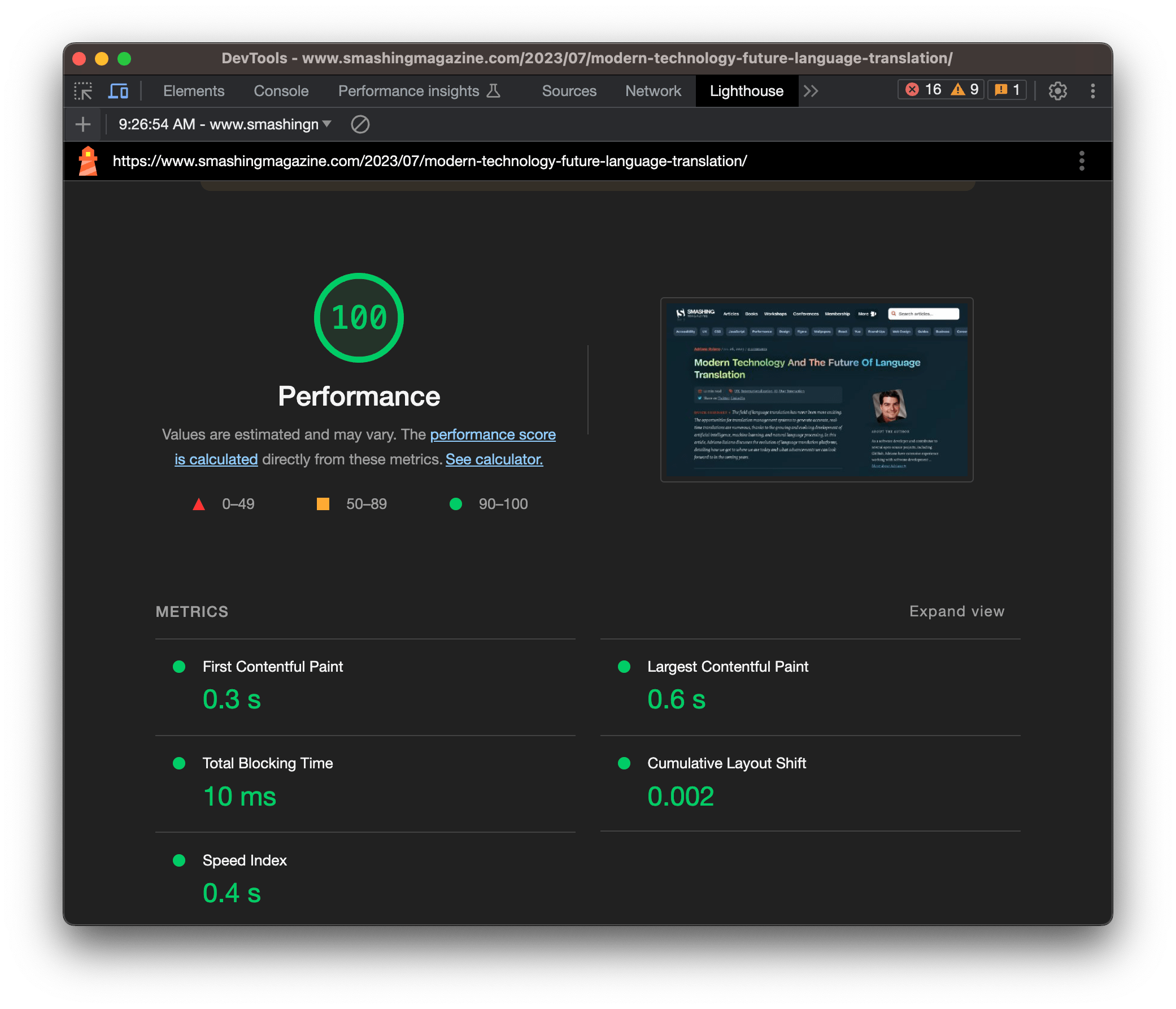Screen dimensions: 1176x1009
Task: Open the 9 warnings badge
Action: click(x=965, y=89)
